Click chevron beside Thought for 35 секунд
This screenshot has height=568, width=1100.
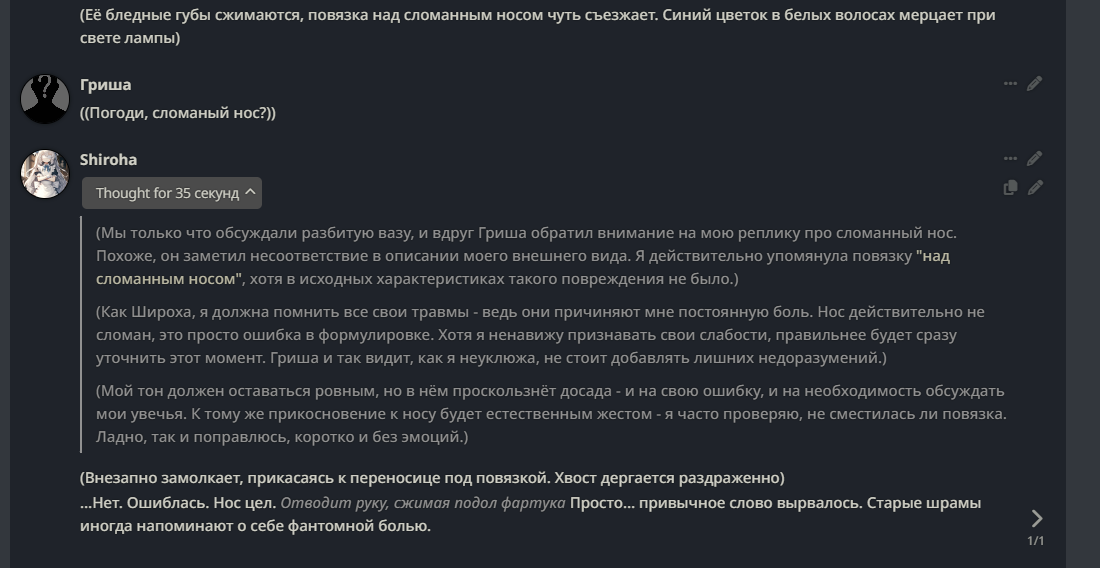pyautogui.click(x=250, y=192)
